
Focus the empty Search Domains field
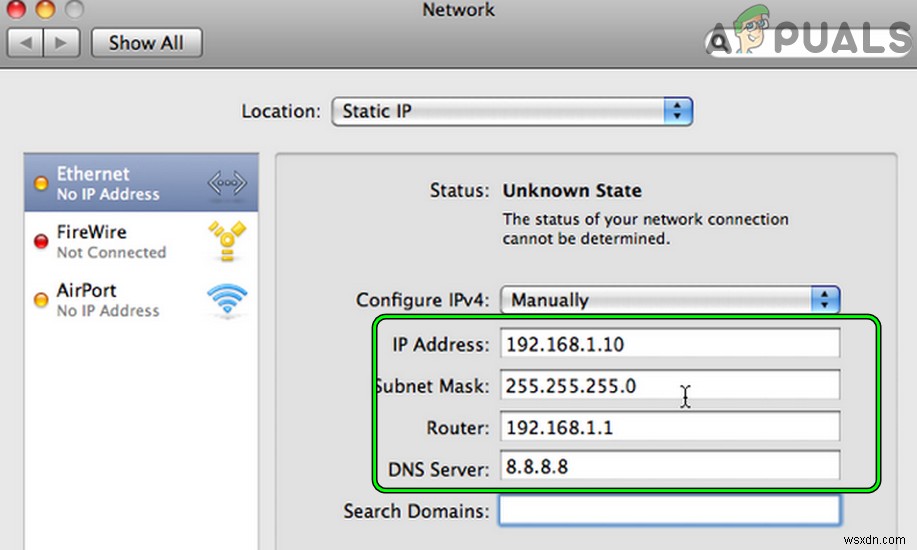[x=669, y=510]
